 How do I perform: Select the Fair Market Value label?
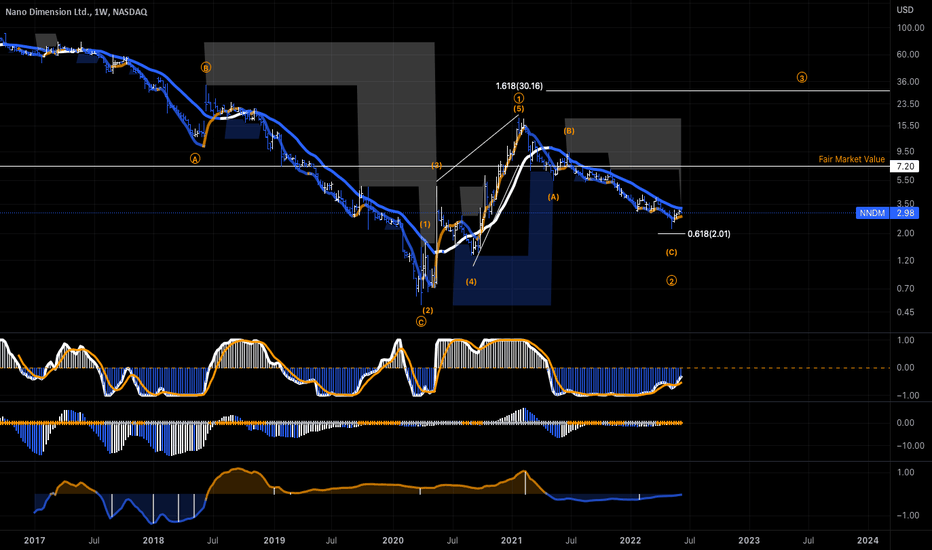(851, 159)
